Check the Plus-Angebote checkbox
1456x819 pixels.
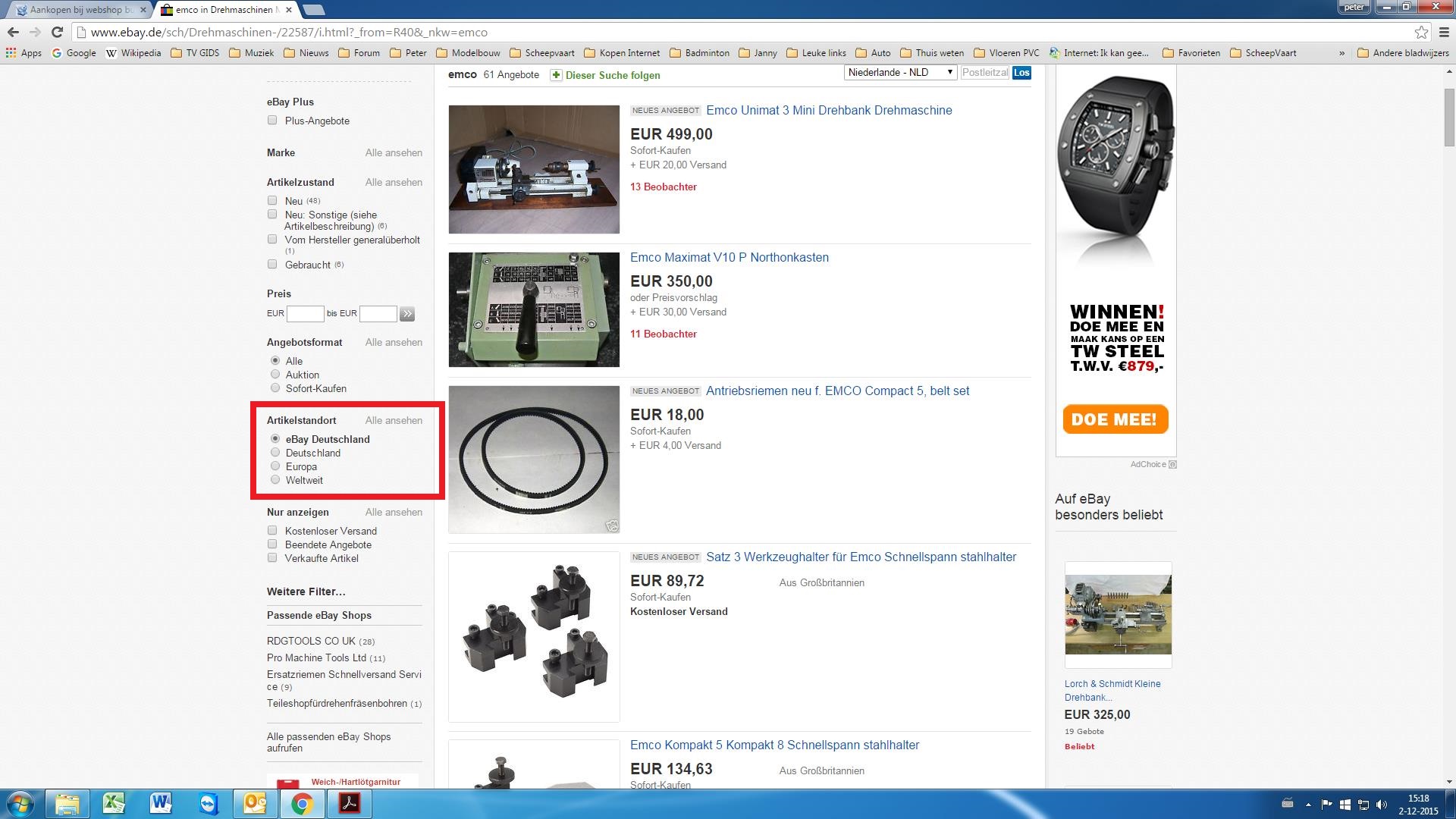click(272, 120)
